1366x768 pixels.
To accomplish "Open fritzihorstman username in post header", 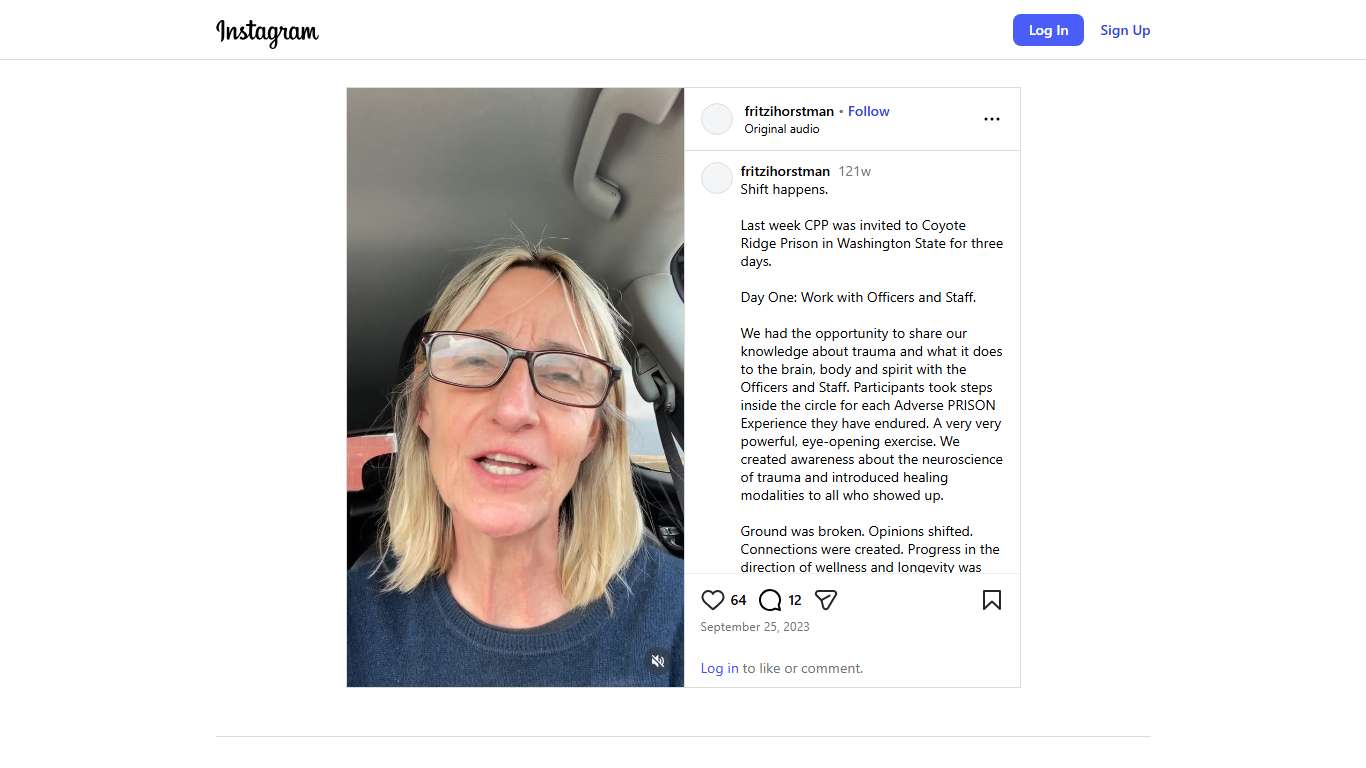I will coord(789,111).
